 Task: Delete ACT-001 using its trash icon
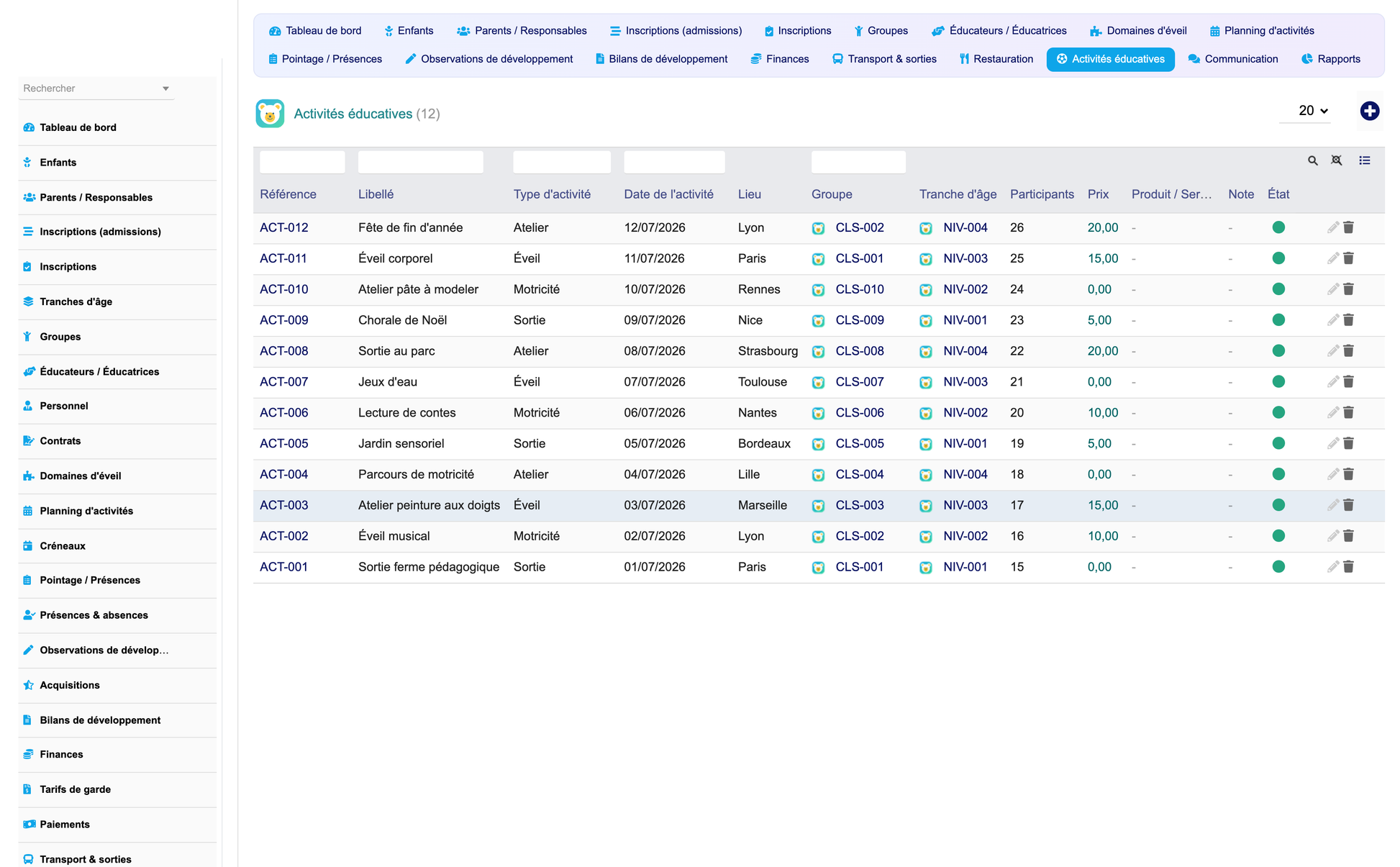1348,567
